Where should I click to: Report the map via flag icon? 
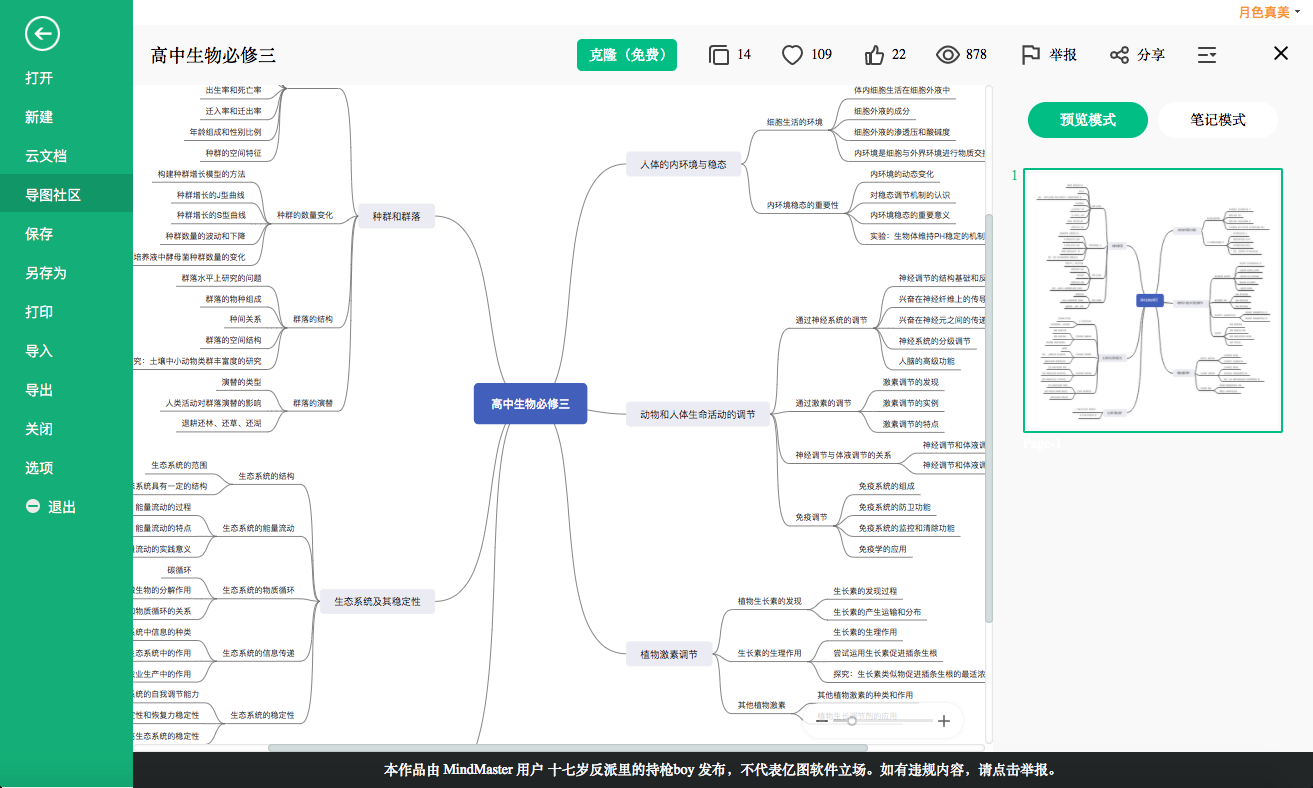(x=1031, y=55)
